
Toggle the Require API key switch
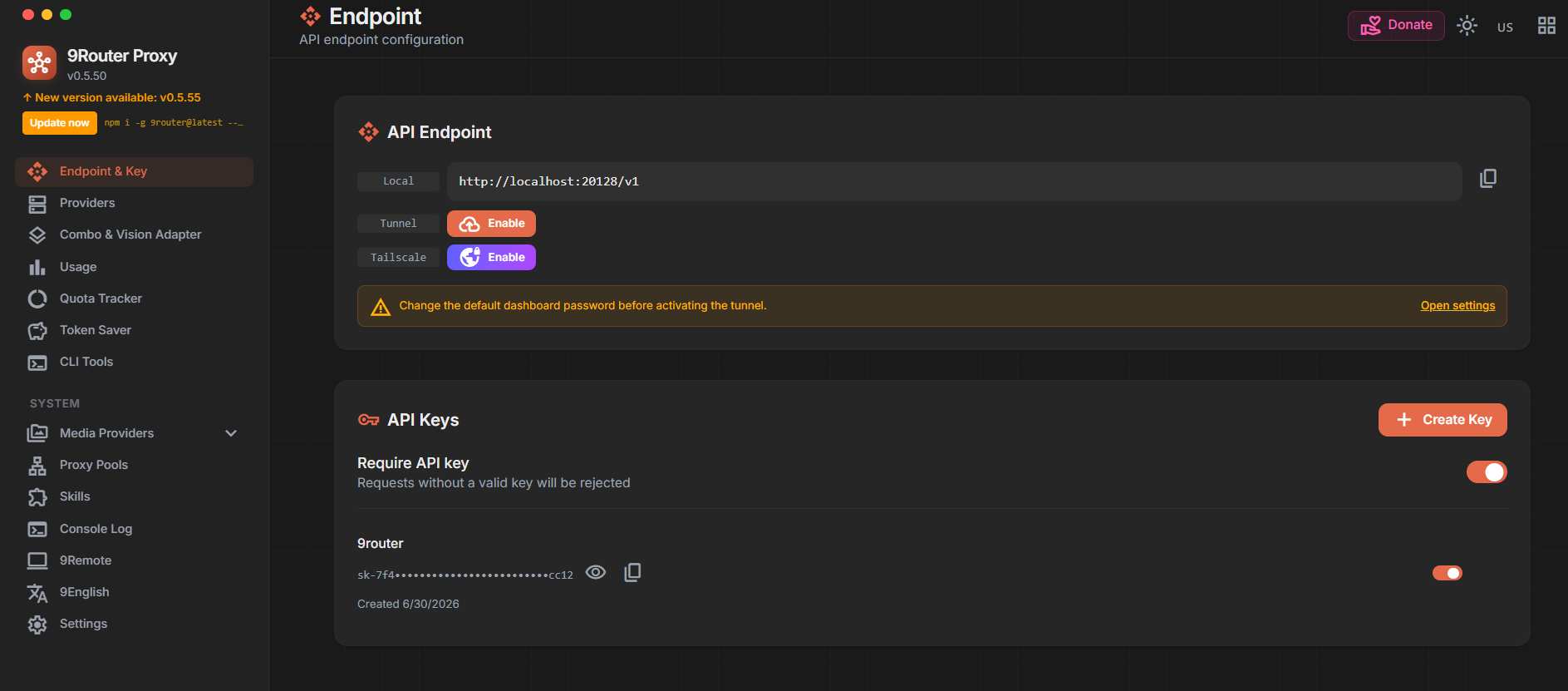click(x=1487, y=472)
